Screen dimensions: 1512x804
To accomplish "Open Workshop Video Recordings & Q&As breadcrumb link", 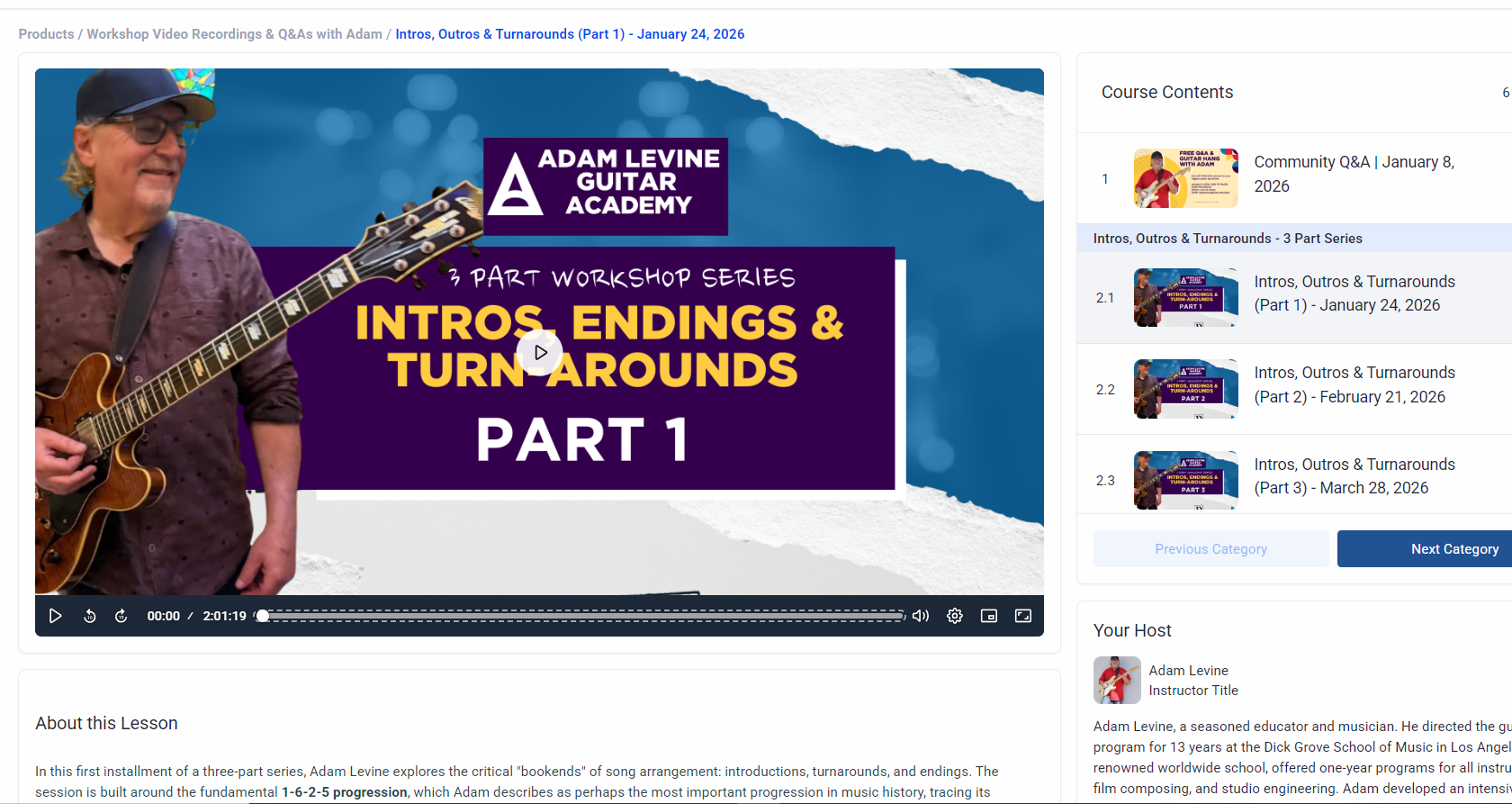I will (x=235, y=34).
